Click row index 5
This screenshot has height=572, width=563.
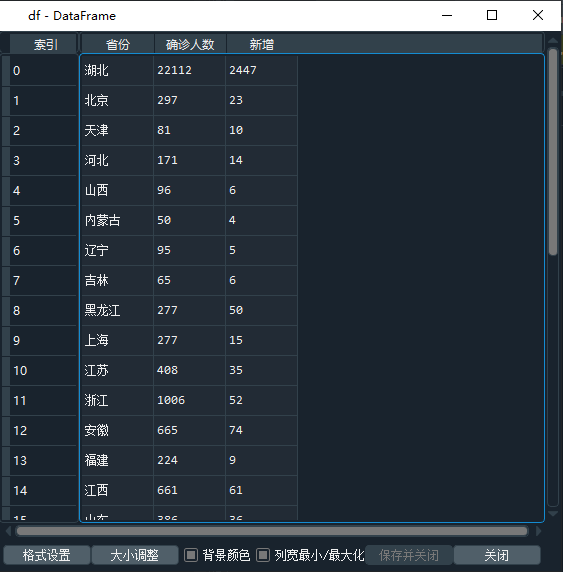43,220
